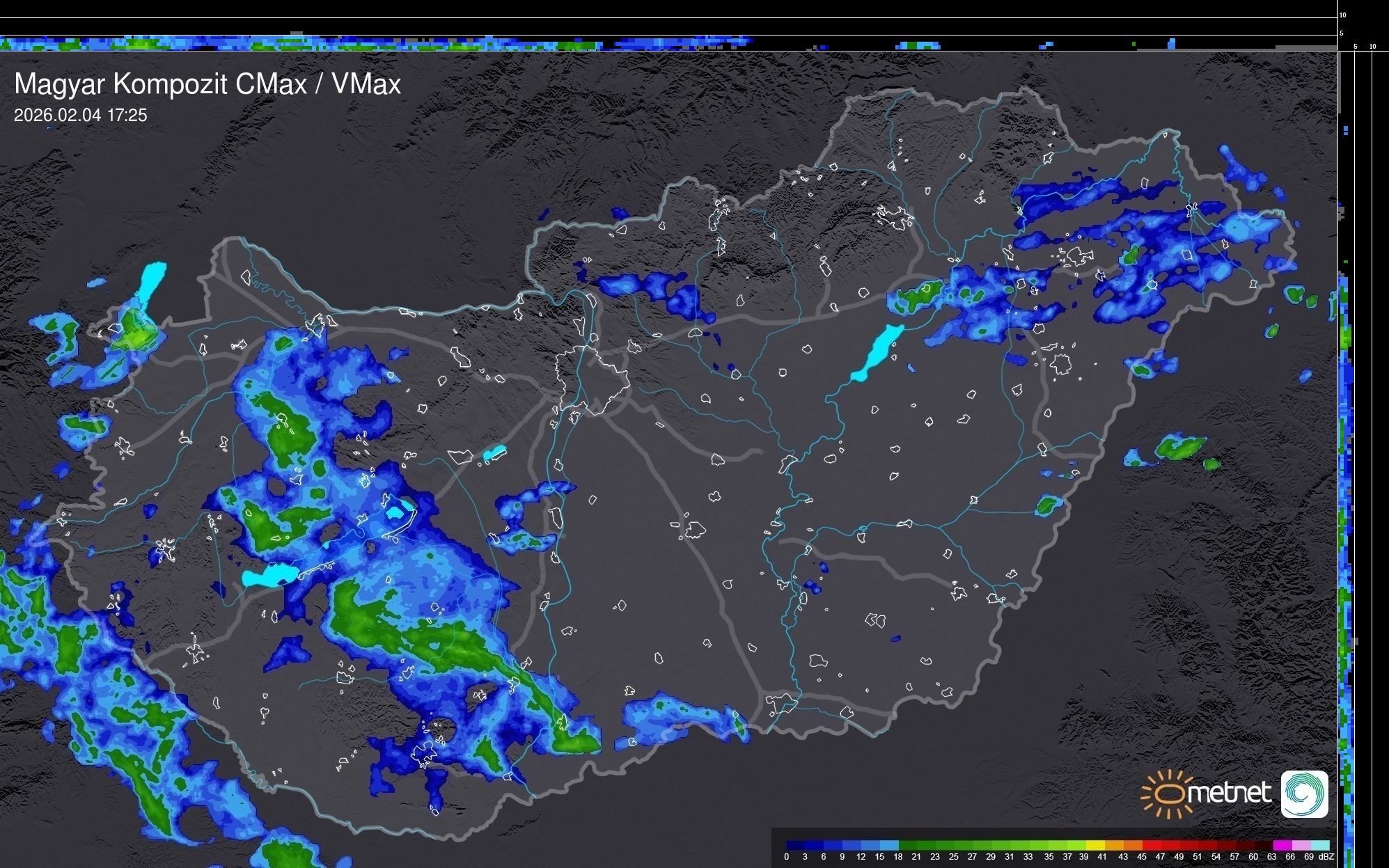Image resolution: width=1389 pixels, height=868 pixels.
Task: Select the light blue 15-18 dBZ swatch
Action: pyautogui.click(x=889, y=845)
